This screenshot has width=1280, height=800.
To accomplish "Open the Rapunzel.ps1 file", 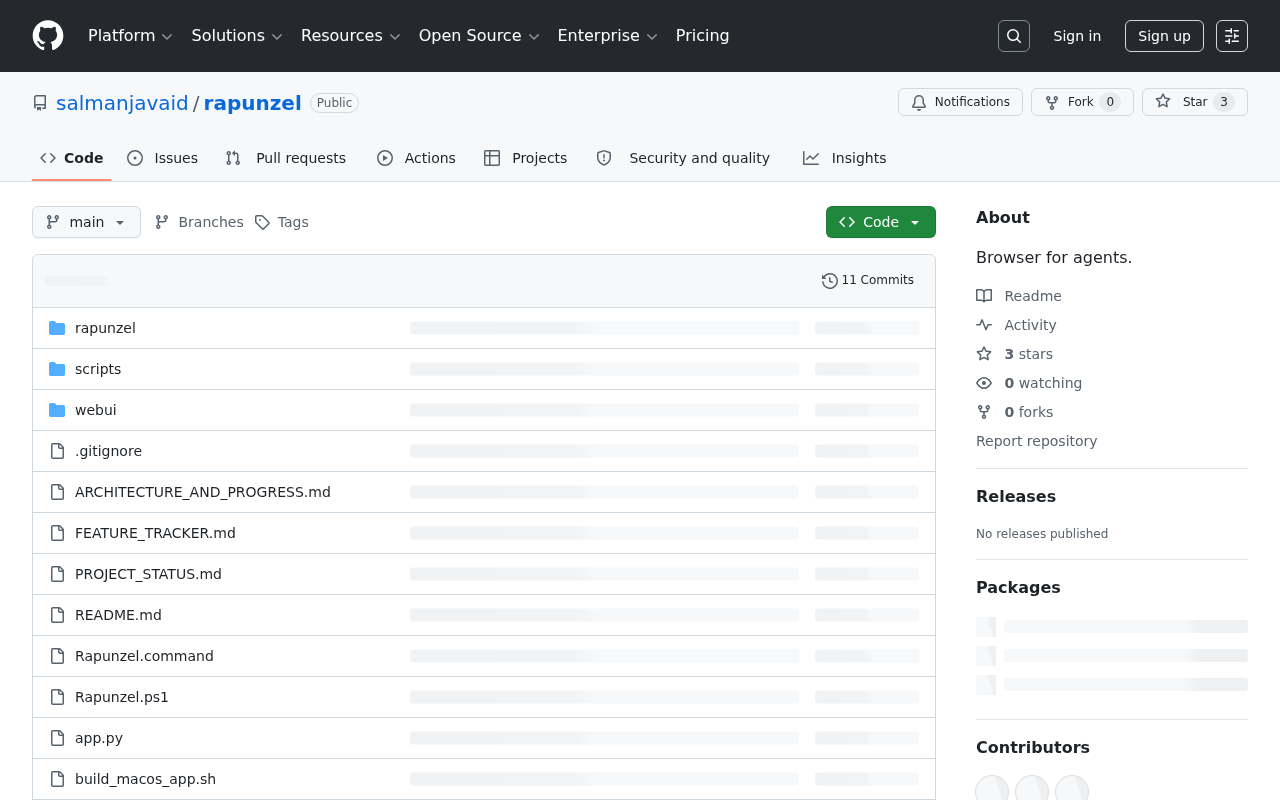I will coord(122,697).
